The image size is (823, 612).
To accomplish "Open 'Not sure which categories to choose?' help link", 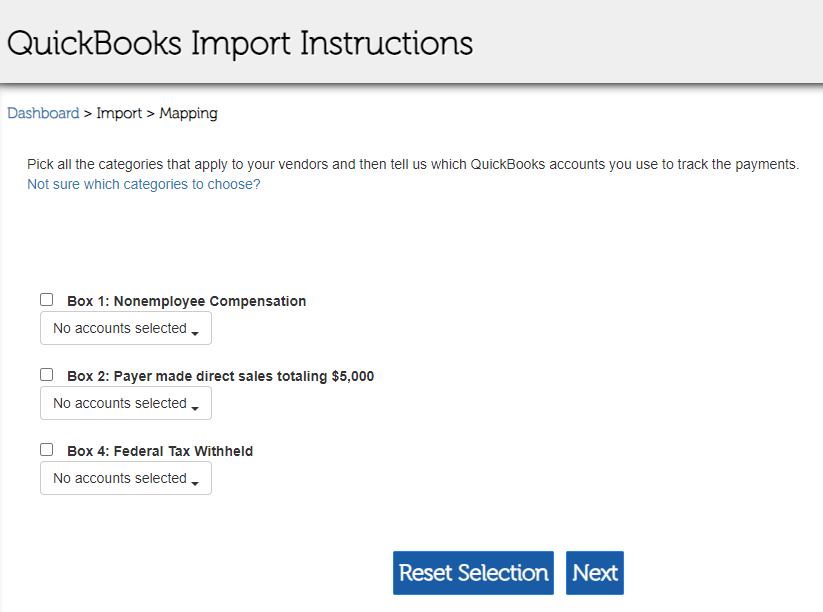I will [x=143, y=184].
